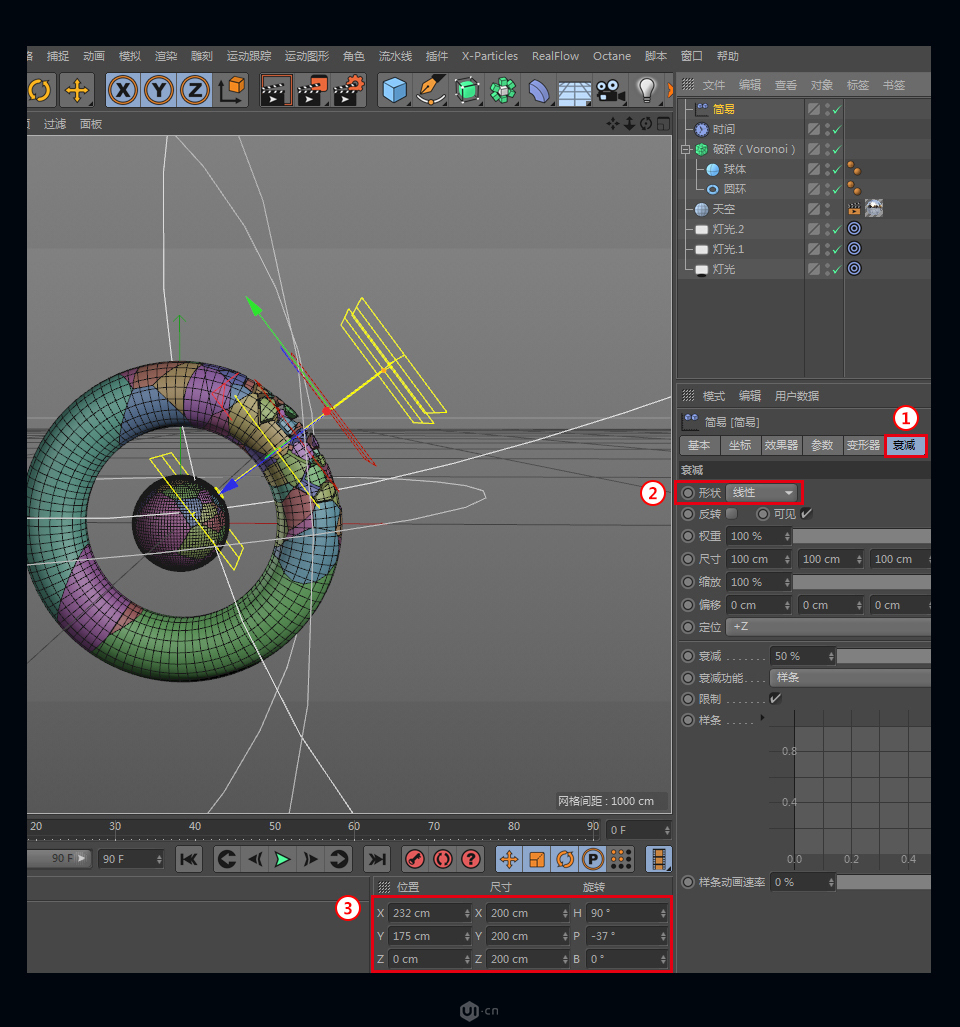Open the 形状 dropdown showing 线性
960x1027 pixels.
click(762, 492)
